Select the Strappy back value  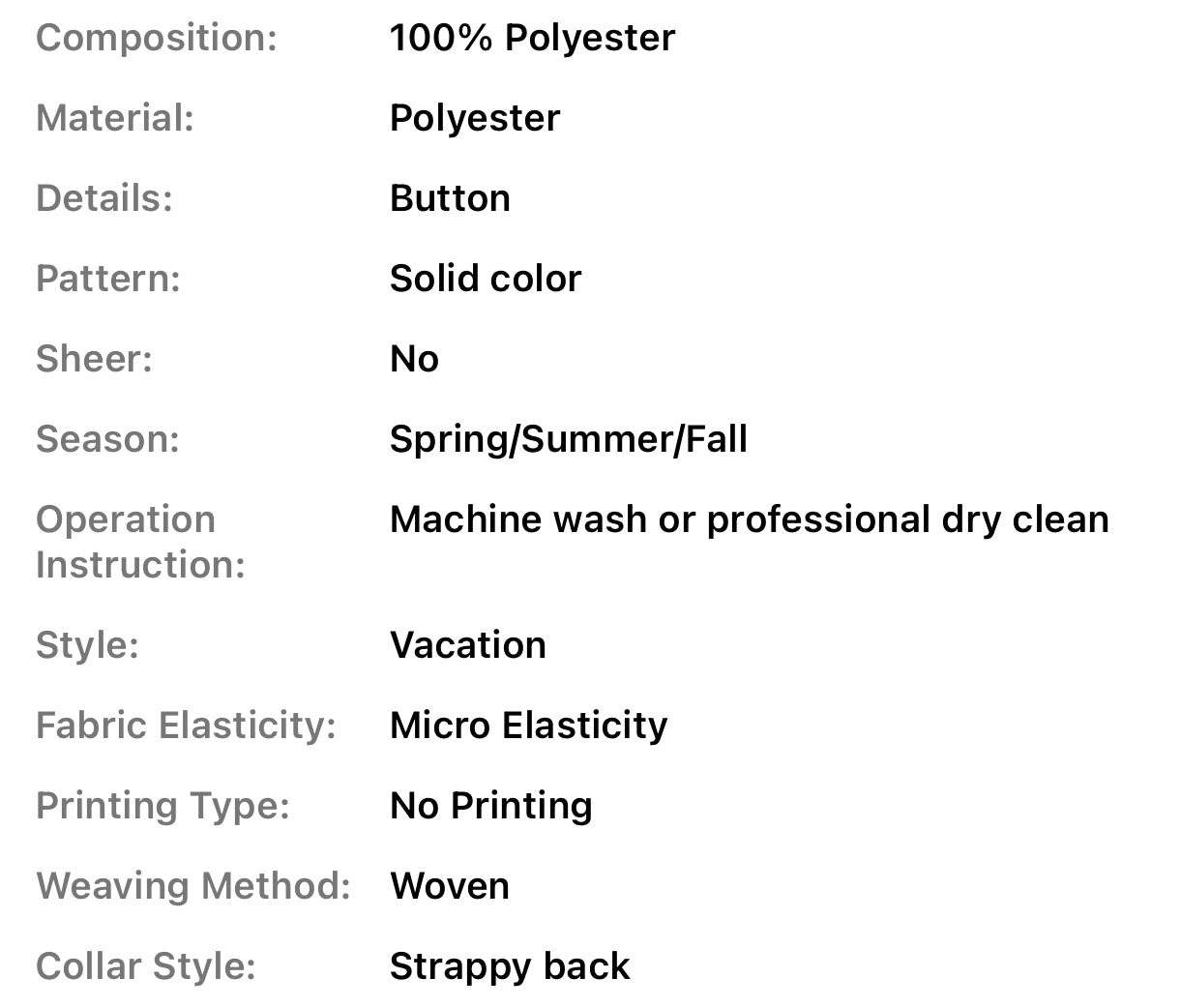[510, 966]
